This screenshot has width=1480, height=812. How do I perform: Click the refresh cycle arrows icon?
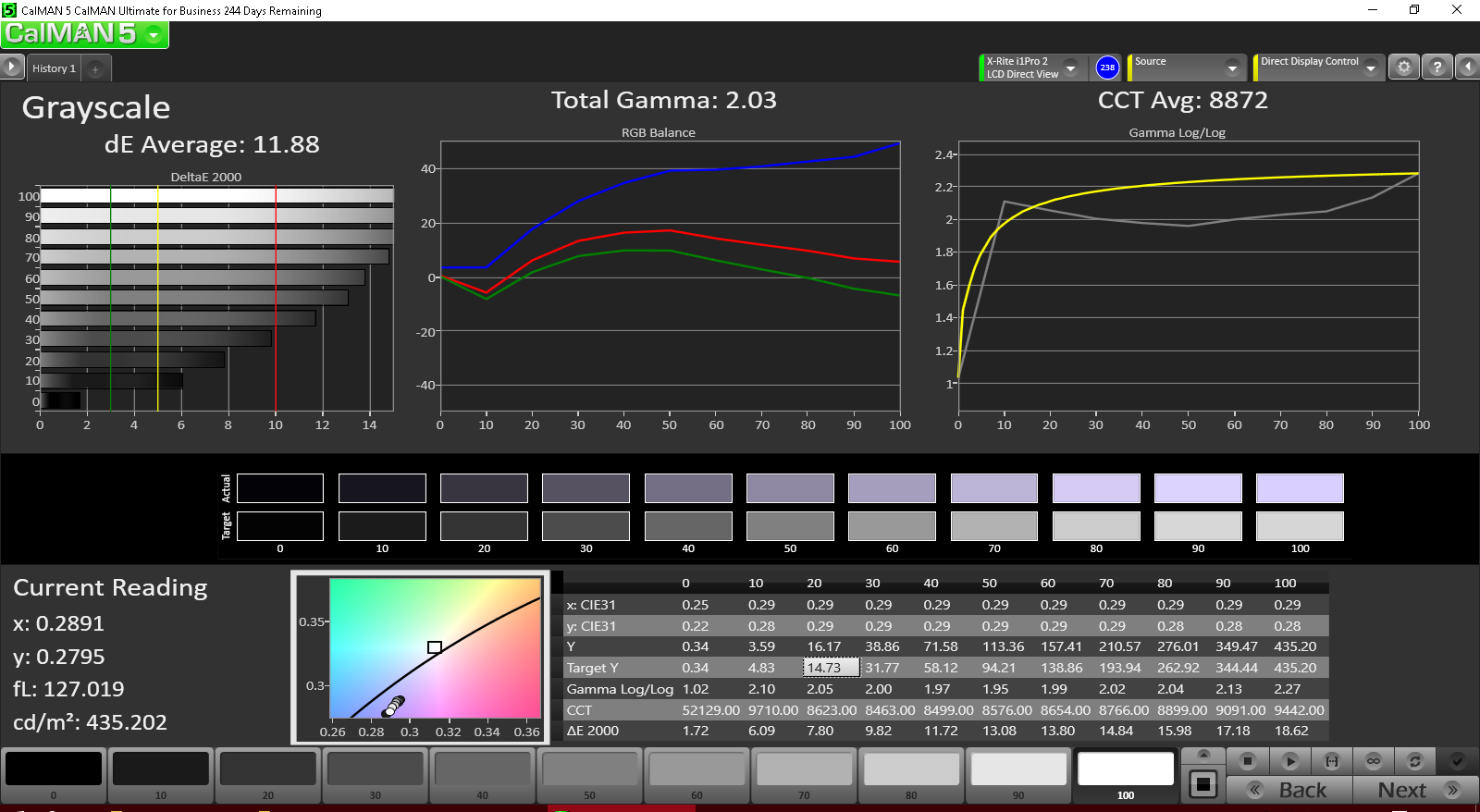click(1414, 761)
